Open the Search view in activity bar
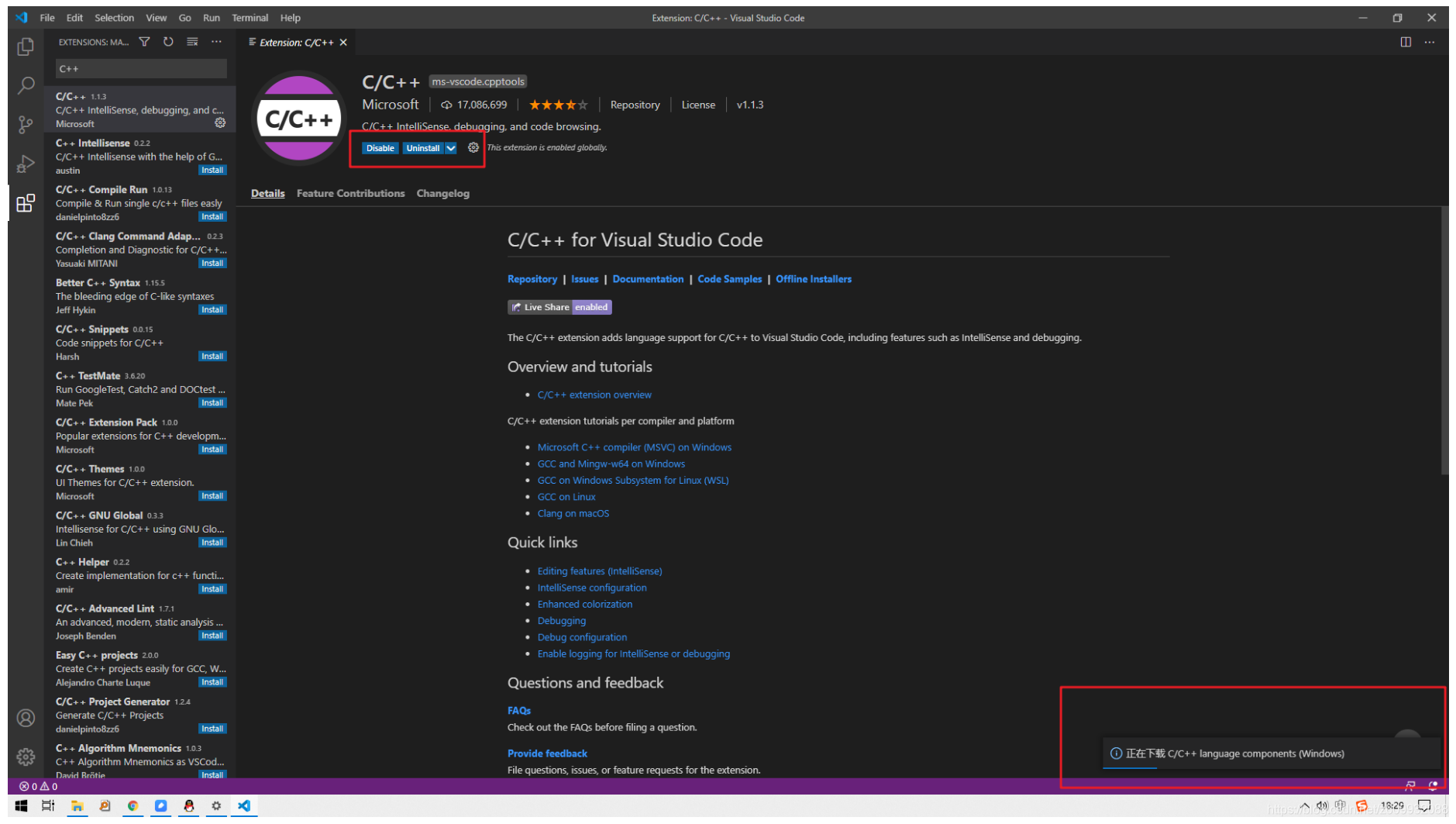This screenshot has height=824, width=1456. tap(26, 85)
